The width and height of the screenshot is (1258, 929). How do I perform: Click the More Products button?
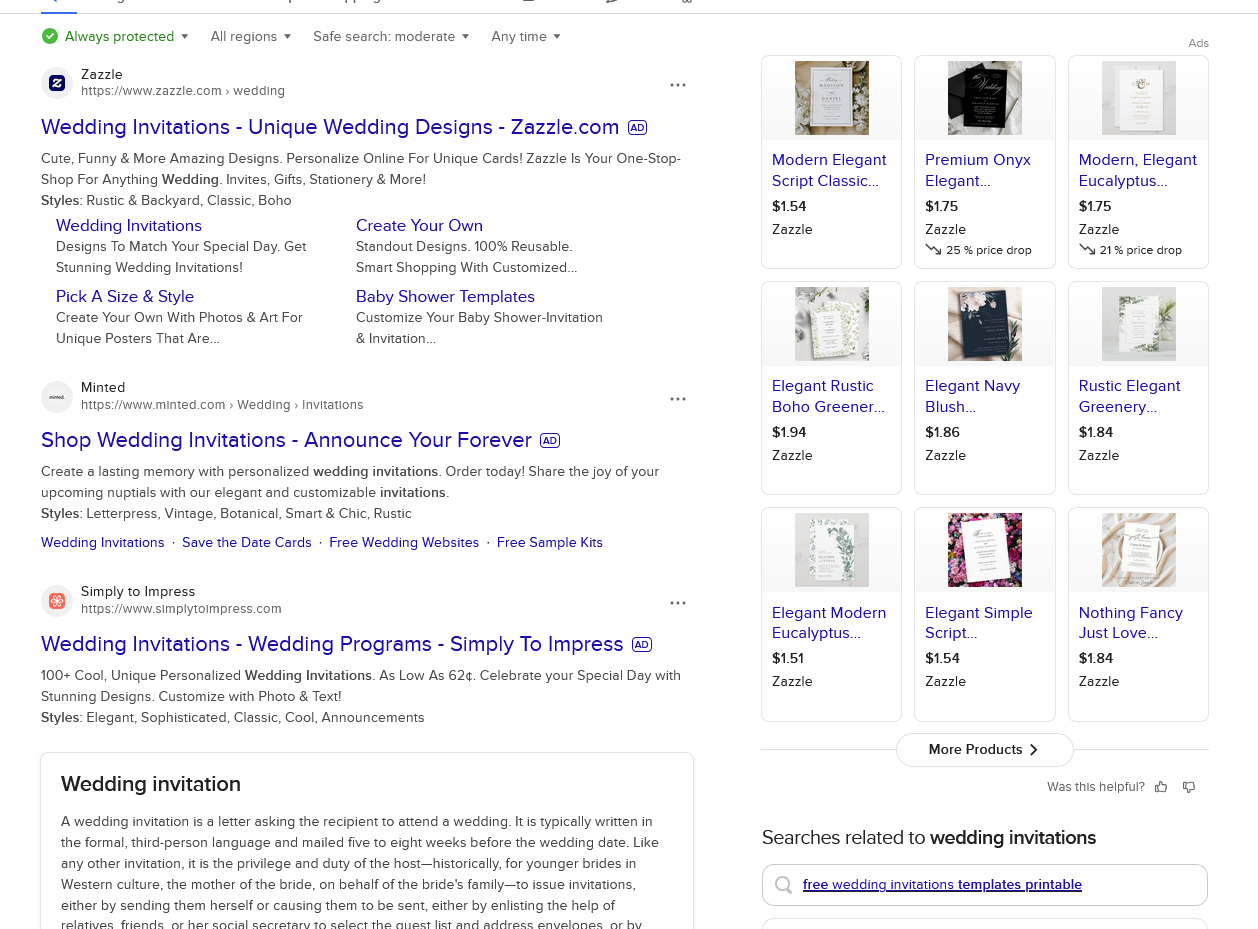pos(984,750)
